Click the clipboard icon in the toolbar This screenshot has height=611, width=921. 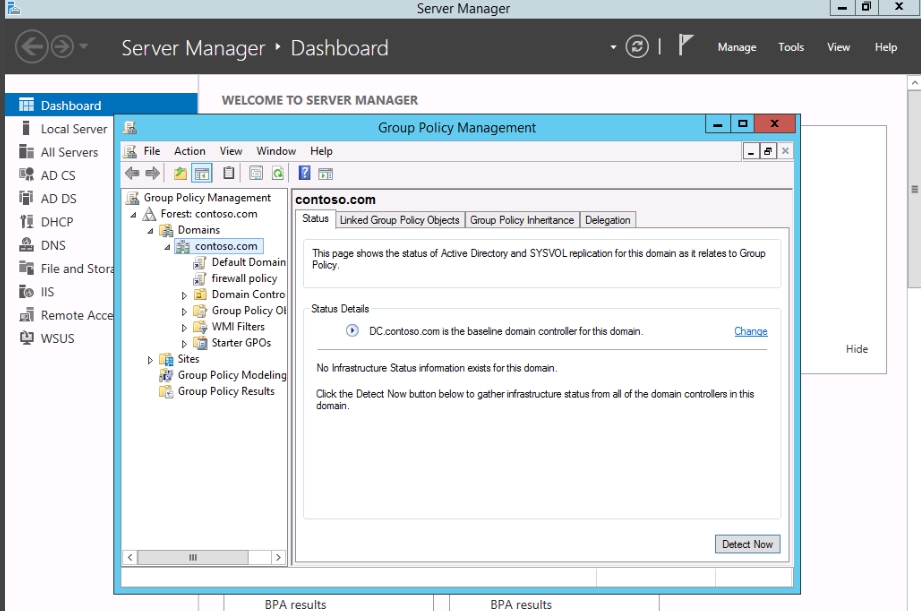coord(228,173)
